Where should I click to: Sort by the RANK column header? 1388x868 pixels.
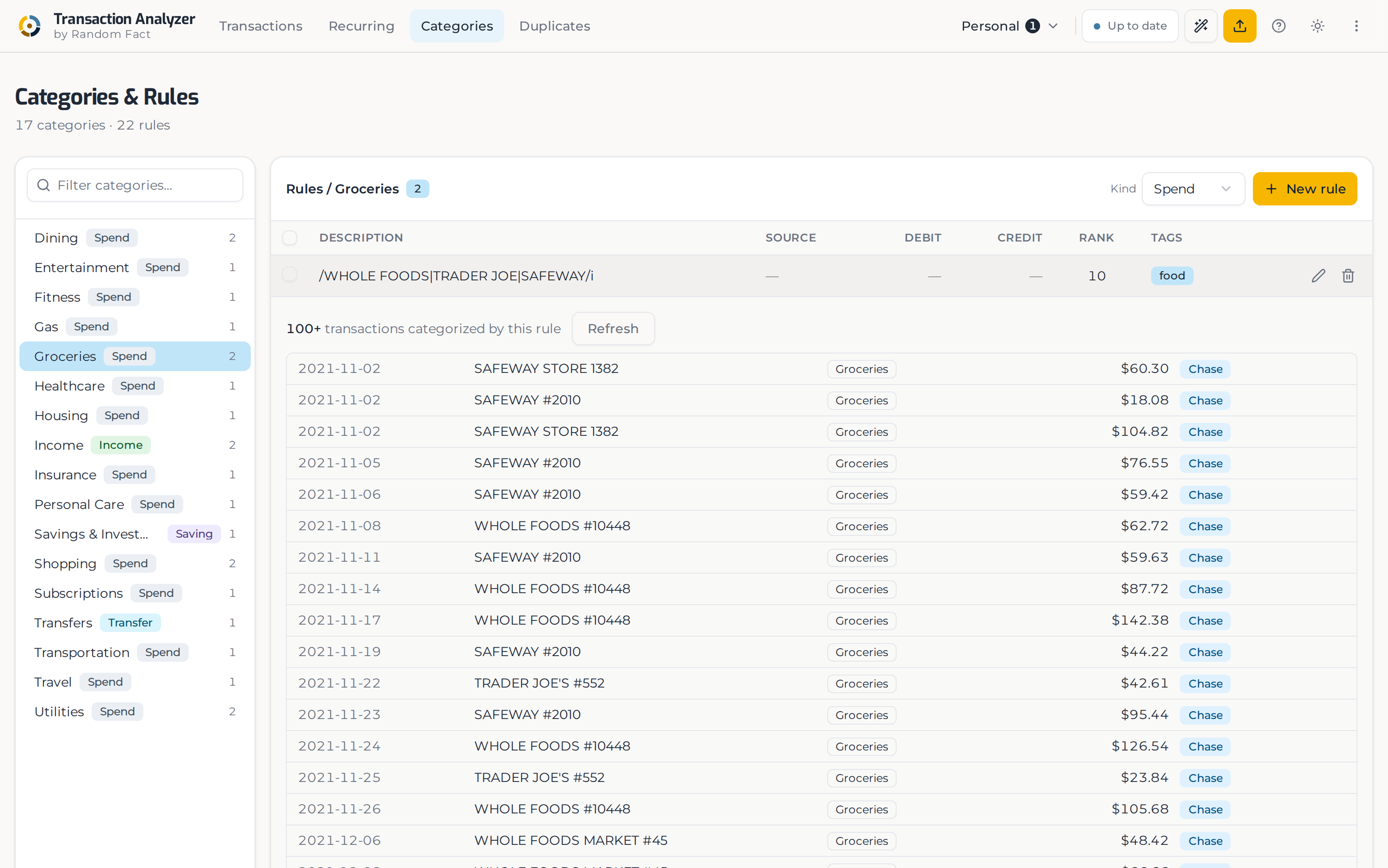pyautogui.click(x=1096, y=238)
